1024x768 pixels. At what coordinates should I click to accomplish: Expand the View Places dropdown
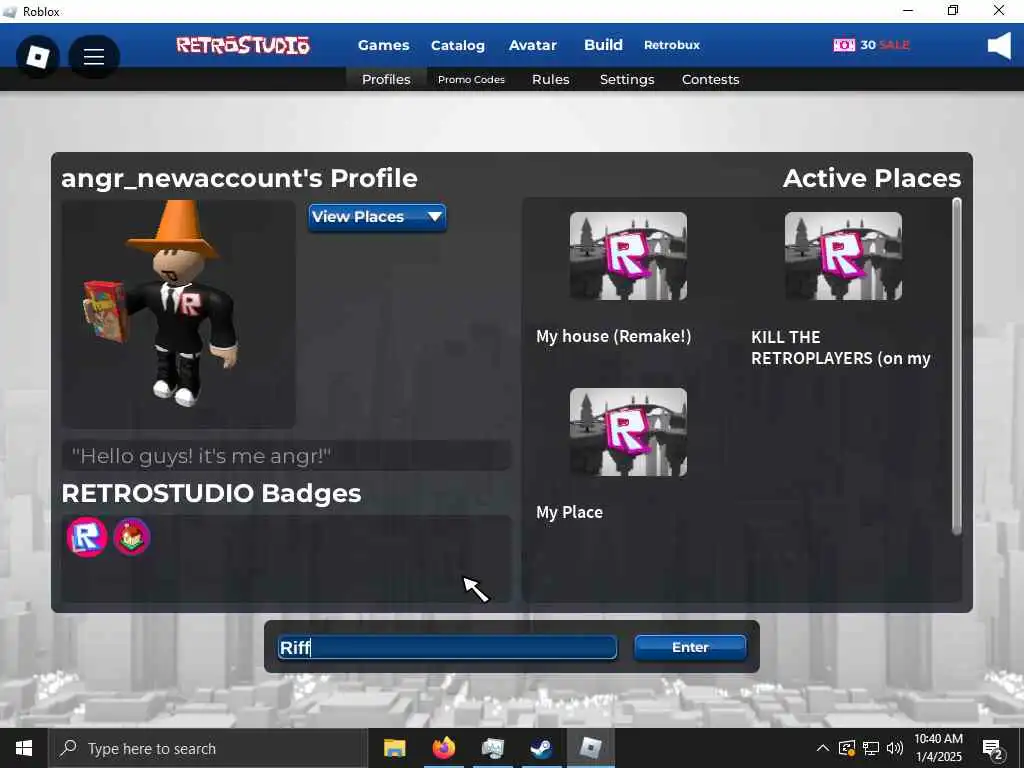pyautogui.click(x=377, y=217)
